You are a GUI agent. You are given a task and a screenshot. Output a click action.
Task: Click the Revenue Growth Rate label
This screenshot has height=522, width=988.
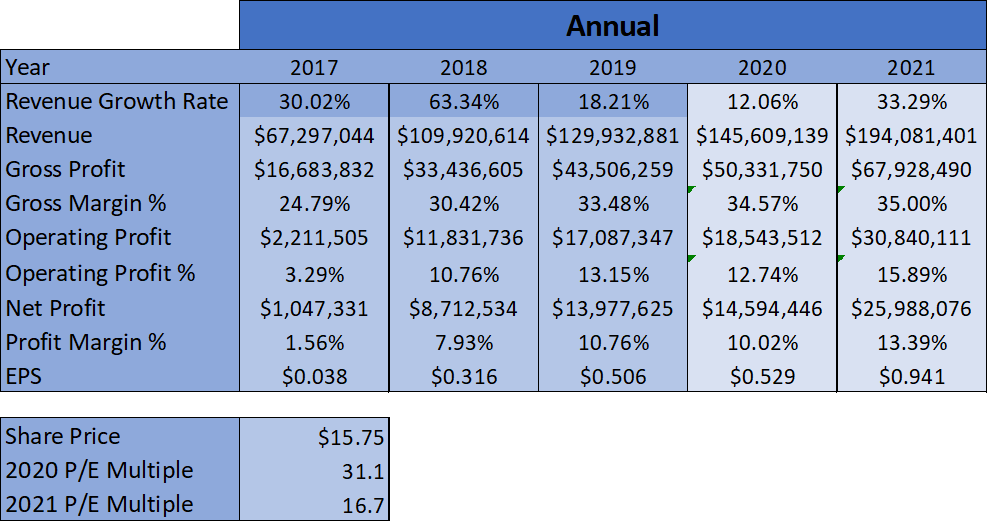(120, 101)
